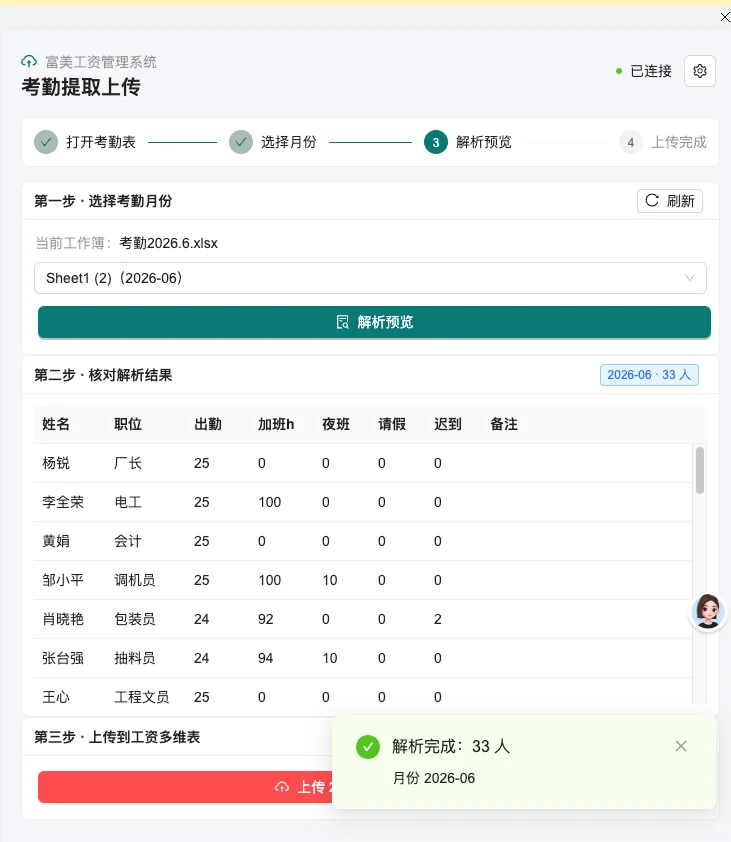Select the 邹小平 name cell
Image resolution: width=731 pixels, height=842 pixels.
63,580
